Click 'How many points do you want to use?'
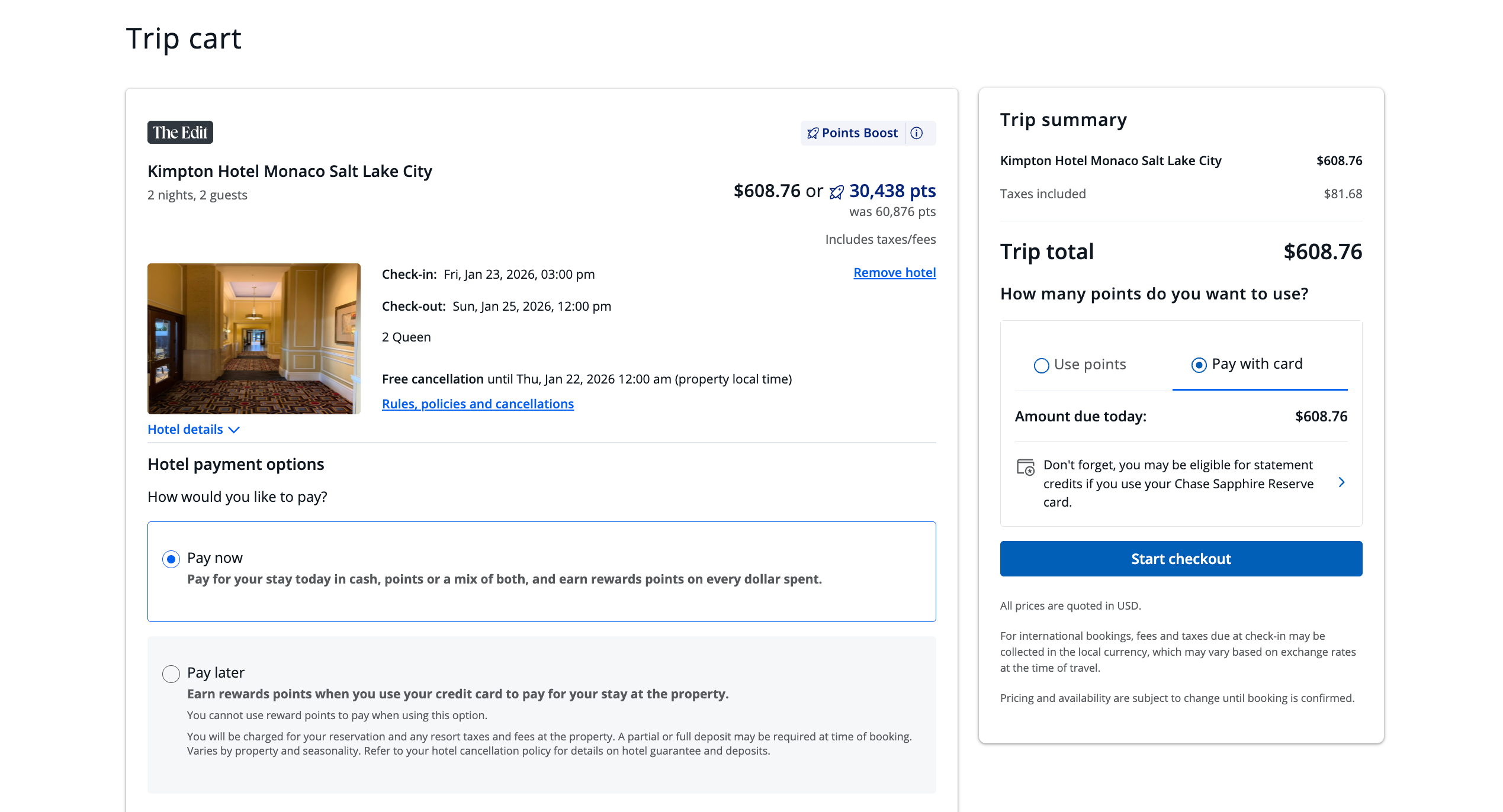1503x812 pixels. pos(1154,294)
